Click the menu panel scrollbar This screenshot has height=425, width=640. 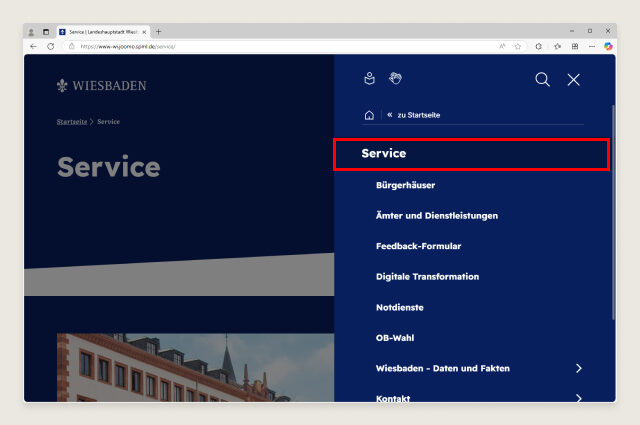[x=613, y=212]
